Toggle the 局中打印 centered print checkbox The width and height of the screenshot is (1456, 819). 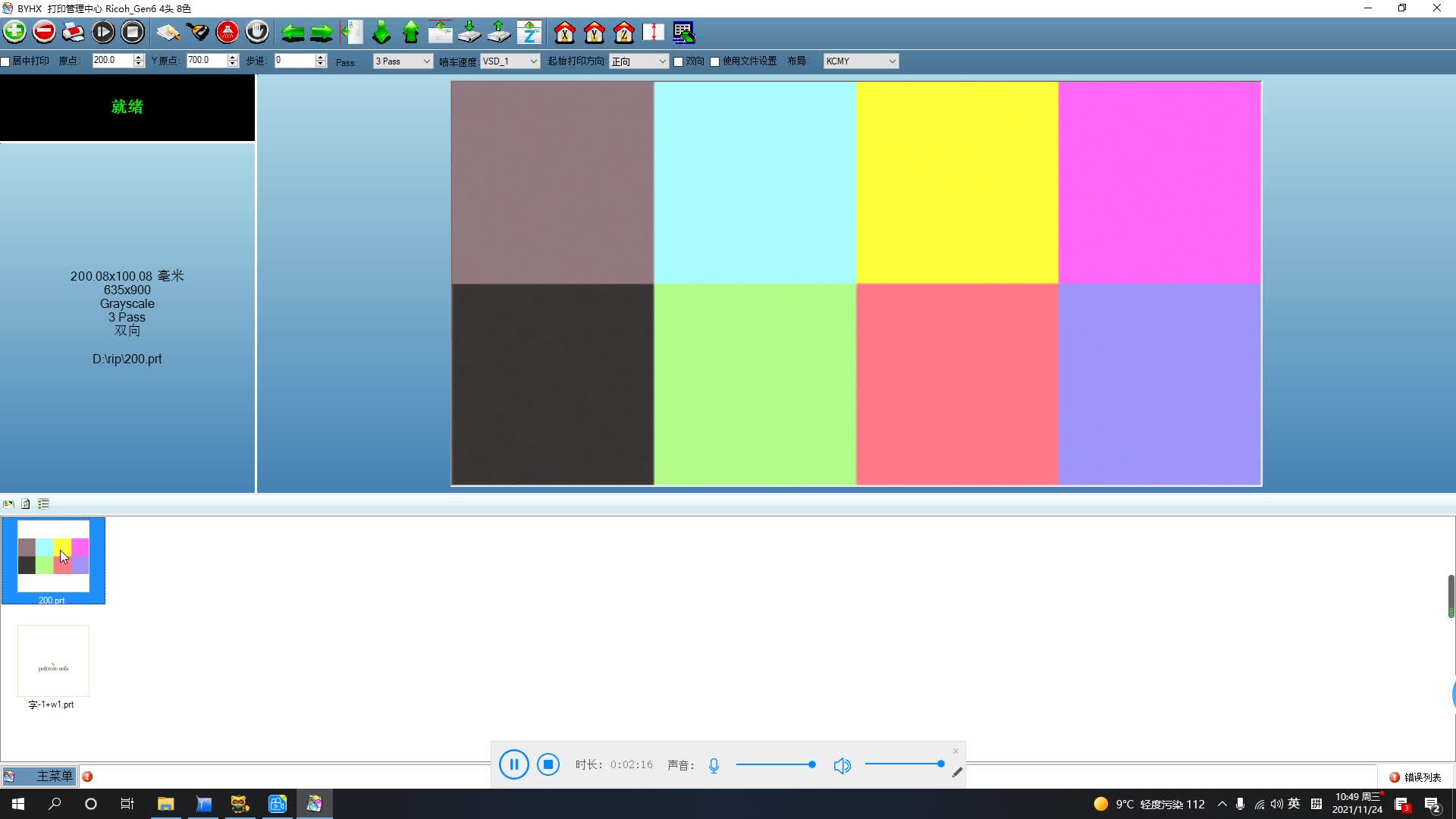click(7, 61)
